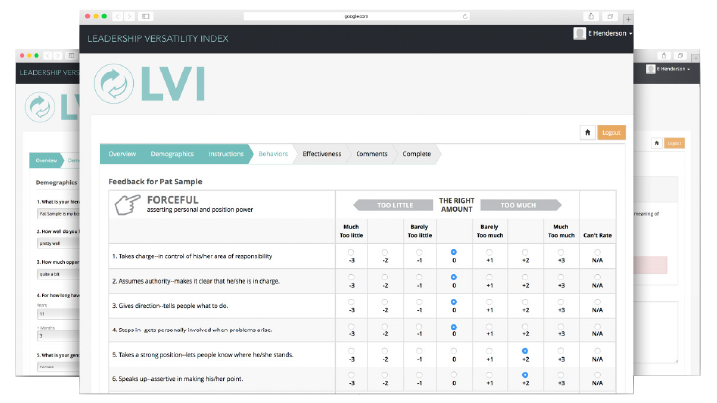Click the home icon in right background window
This screenshot has width=717, height=403.
pos(657,143)
